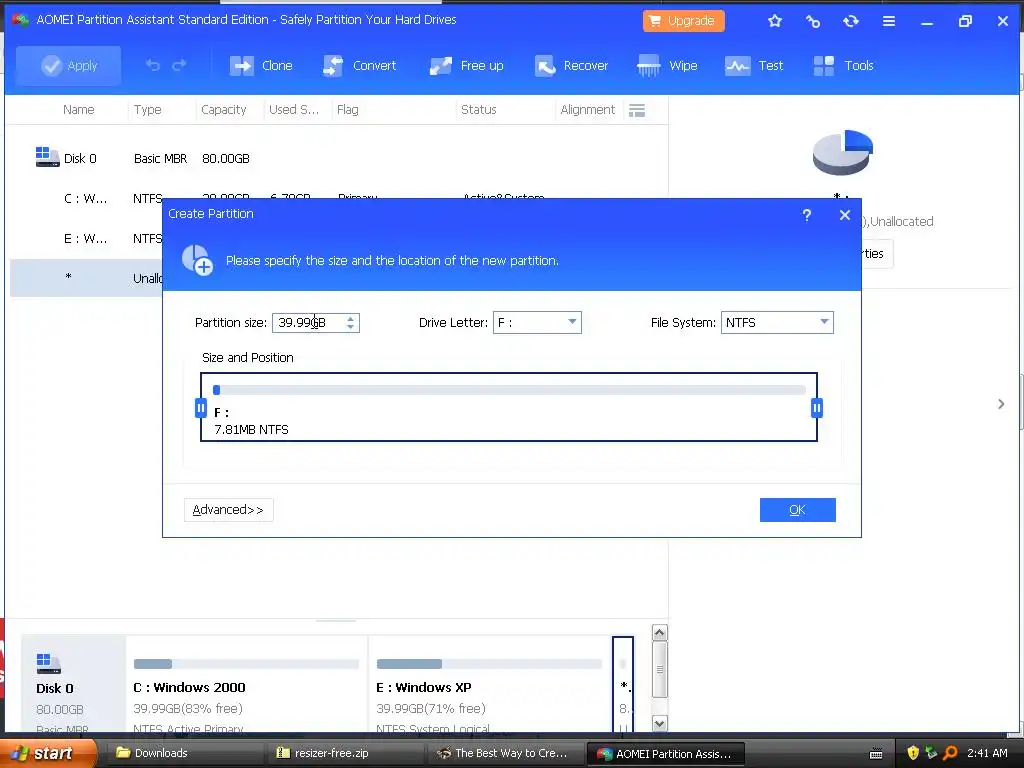Click the refresh icon in title bar

(x=850, y=21)
